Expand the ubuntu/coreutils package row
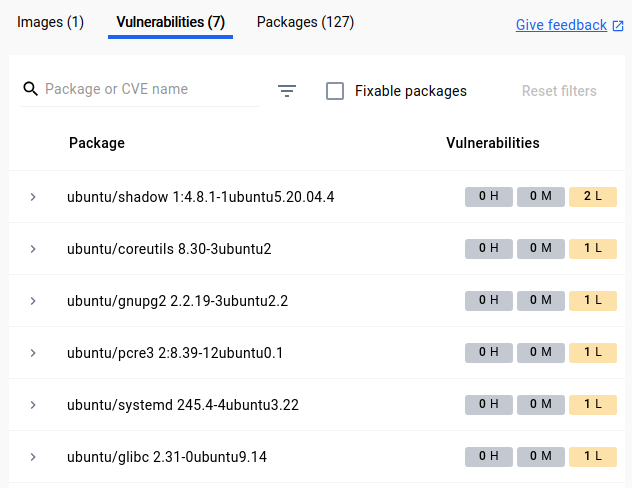The image size is (632, 488). (x=33, y=249)
